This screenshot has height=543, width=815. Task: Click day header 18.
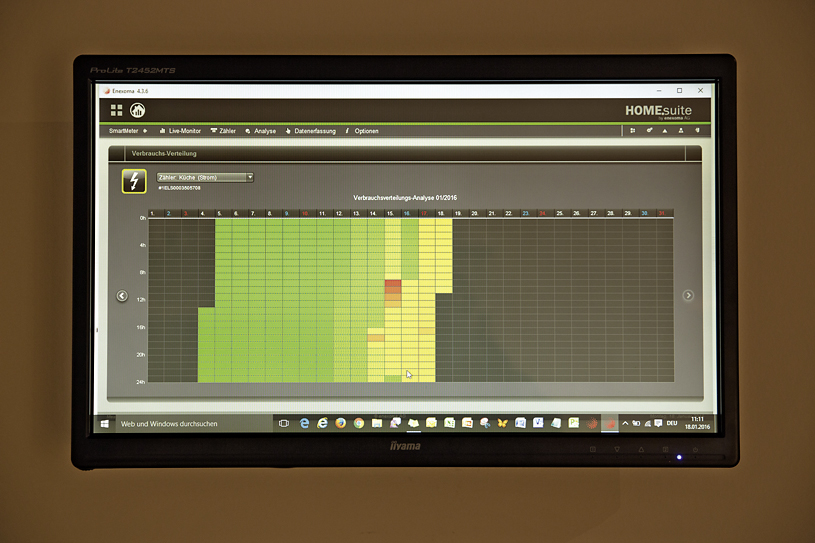(441, 214)
